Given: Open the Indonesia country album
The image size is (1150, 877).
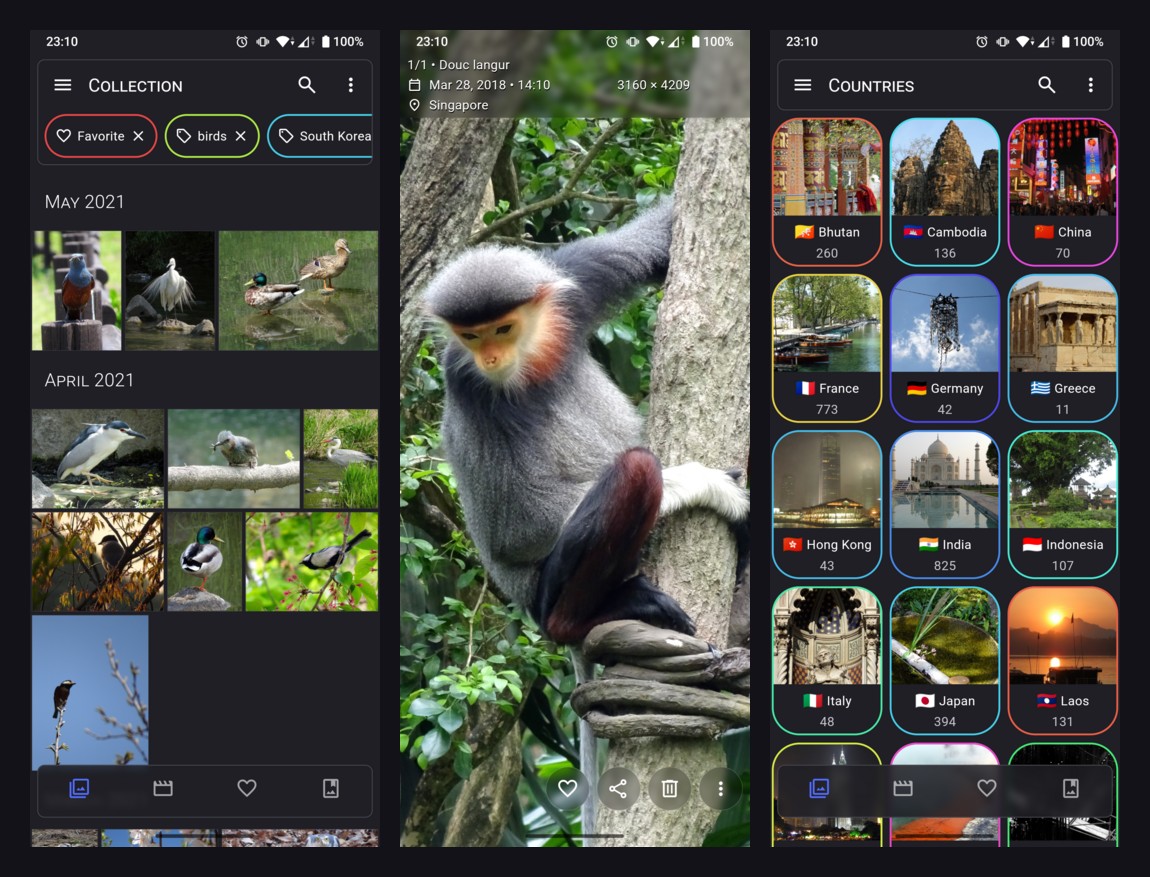Looking at the screenshot, I should (1063, 504).
